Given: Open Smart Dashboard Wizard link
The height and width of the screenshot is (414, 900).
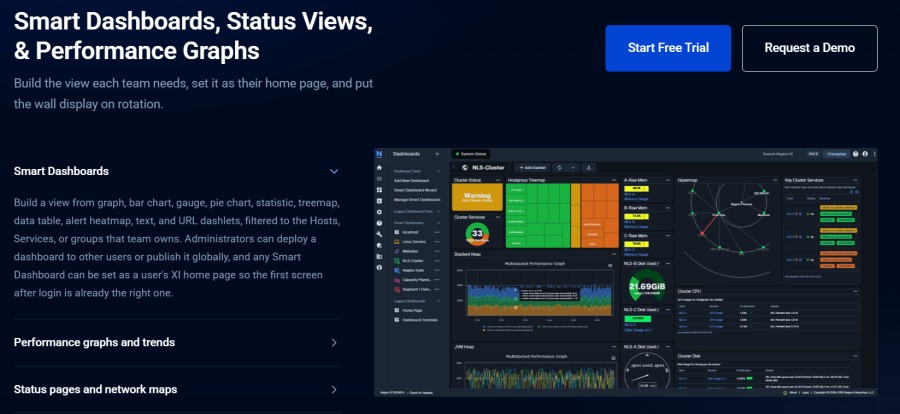Looking at the screenshot, I should [416, 190].
